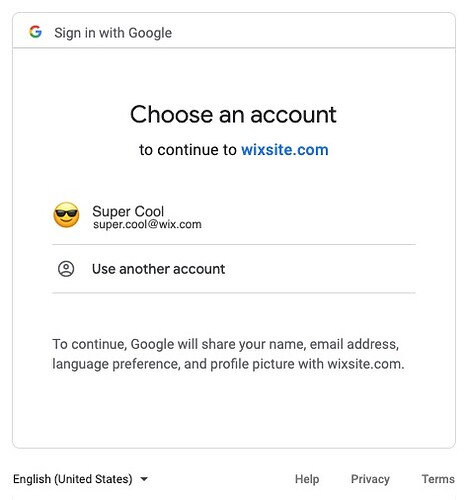Open the language dropdown arrow
Viewport: 467px width, 500px height.
pos(144,479)
